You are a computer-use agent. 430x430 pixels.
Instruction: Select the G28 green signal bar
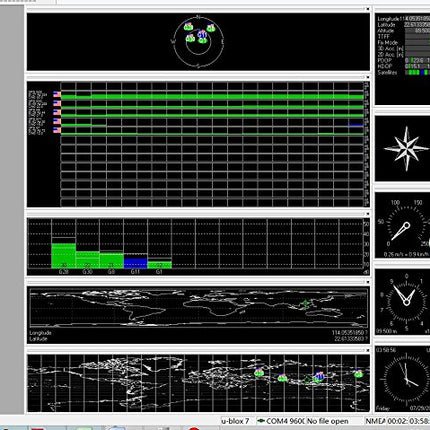pos(63,256)
